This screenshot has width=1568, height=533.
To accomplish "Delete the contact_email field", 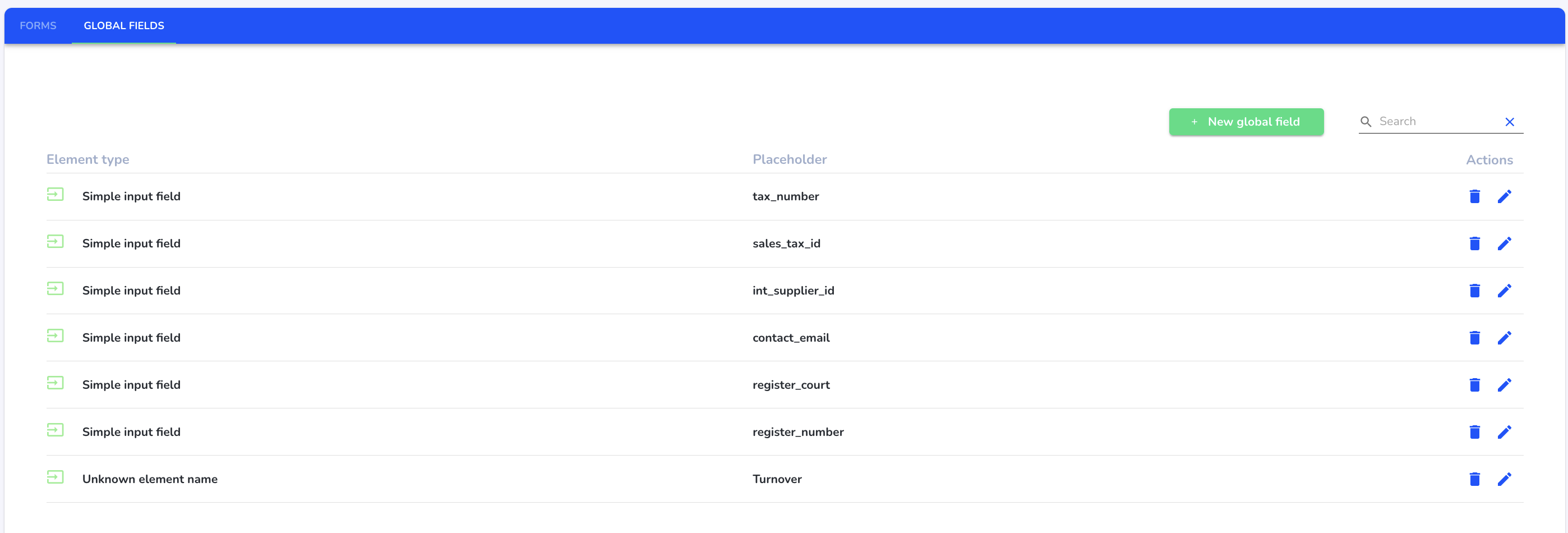I will pyautogui.click(x=1474, y=337).
